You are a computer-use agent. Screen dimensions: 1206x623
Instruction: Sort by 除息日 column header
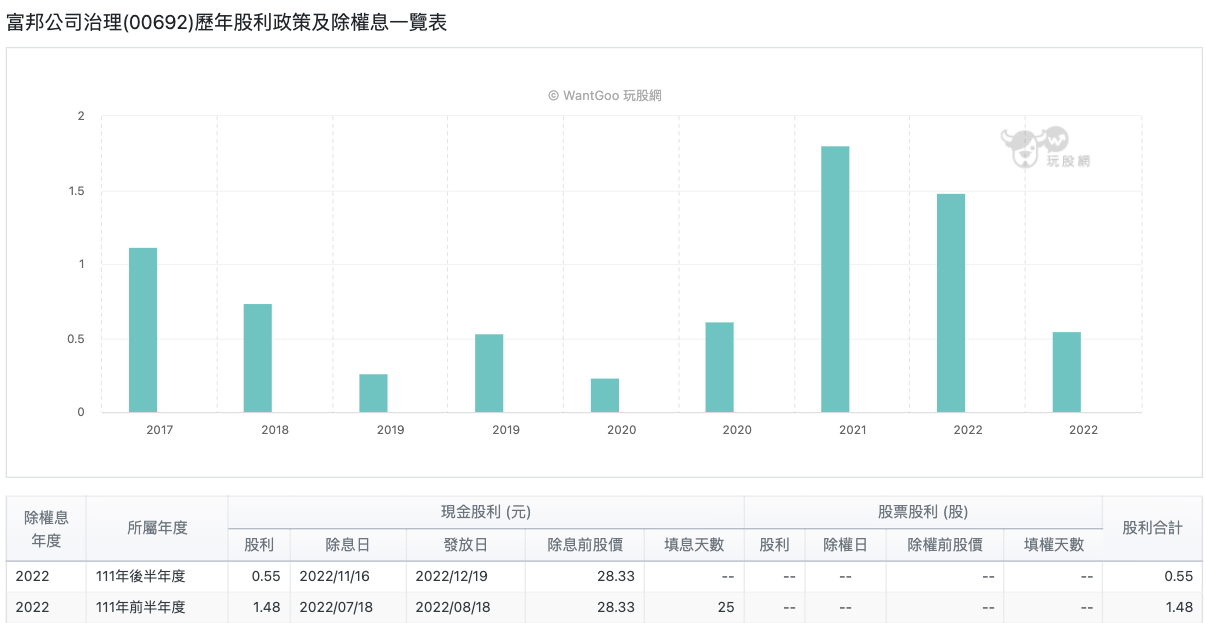347,545
